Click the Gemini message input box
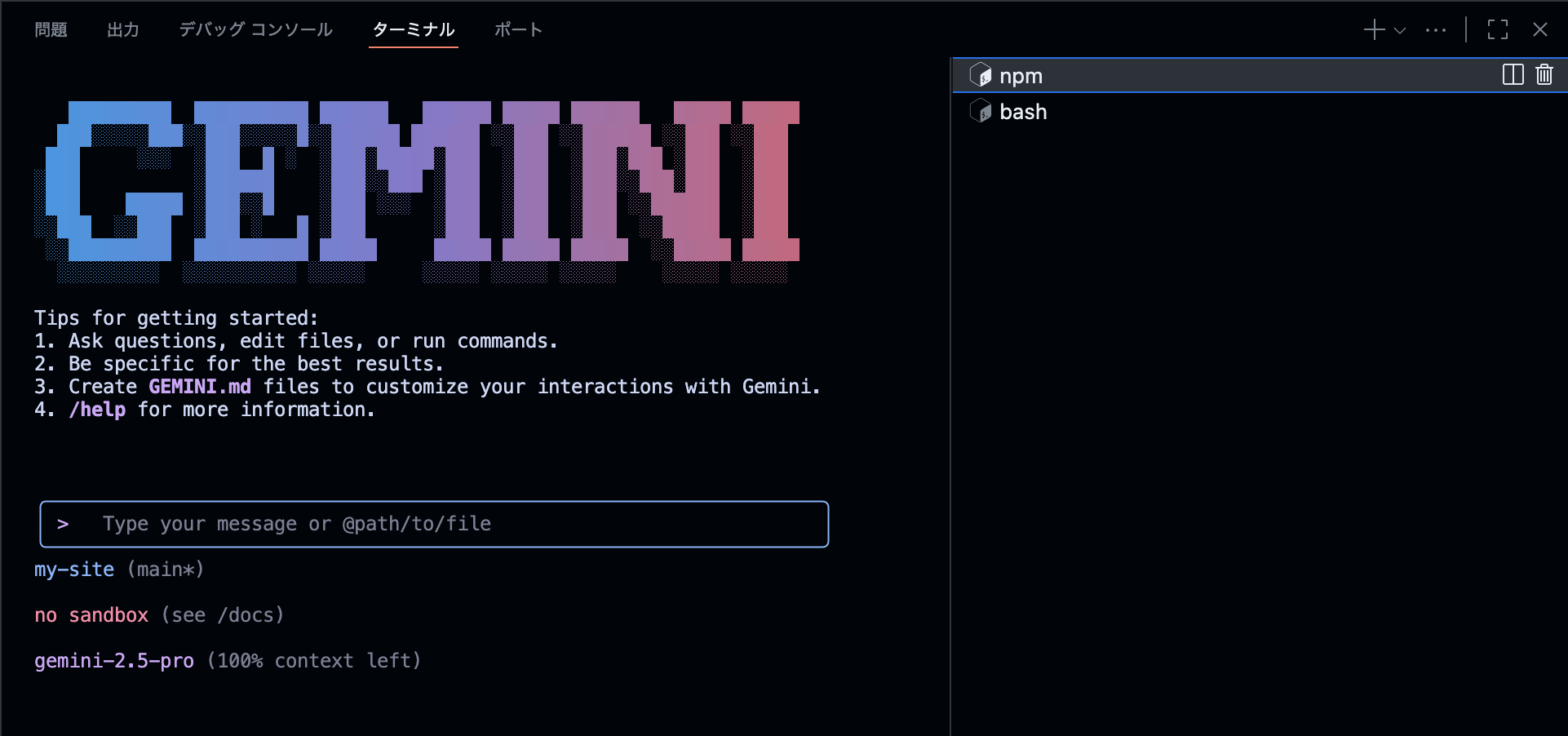Image resolution: width=1568 pixels, height=736 pixels. [x=433, y=524]
